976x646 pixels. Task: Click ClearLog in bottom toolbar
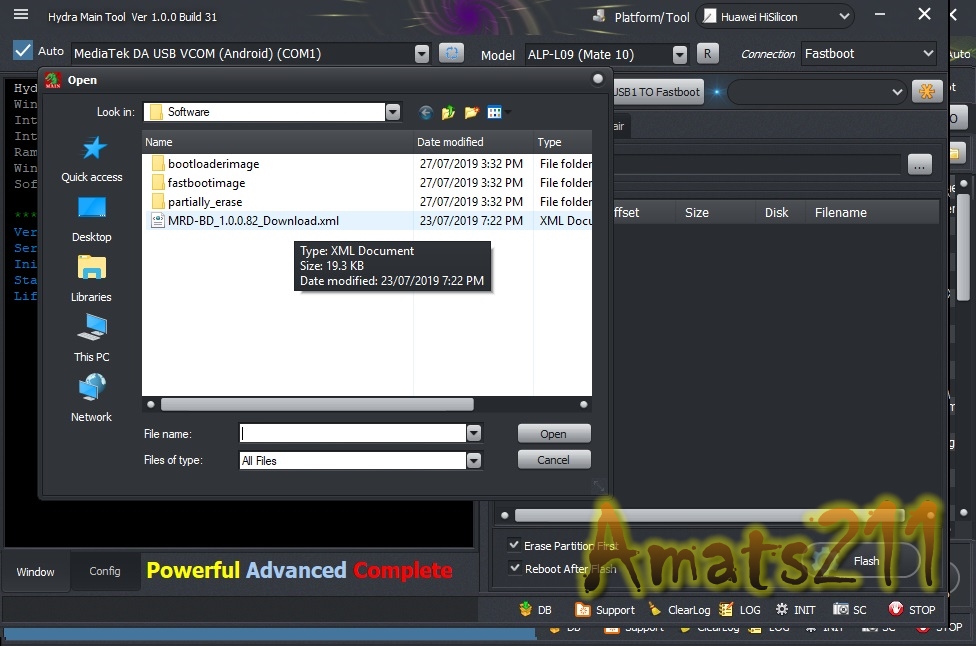[679, 609]
